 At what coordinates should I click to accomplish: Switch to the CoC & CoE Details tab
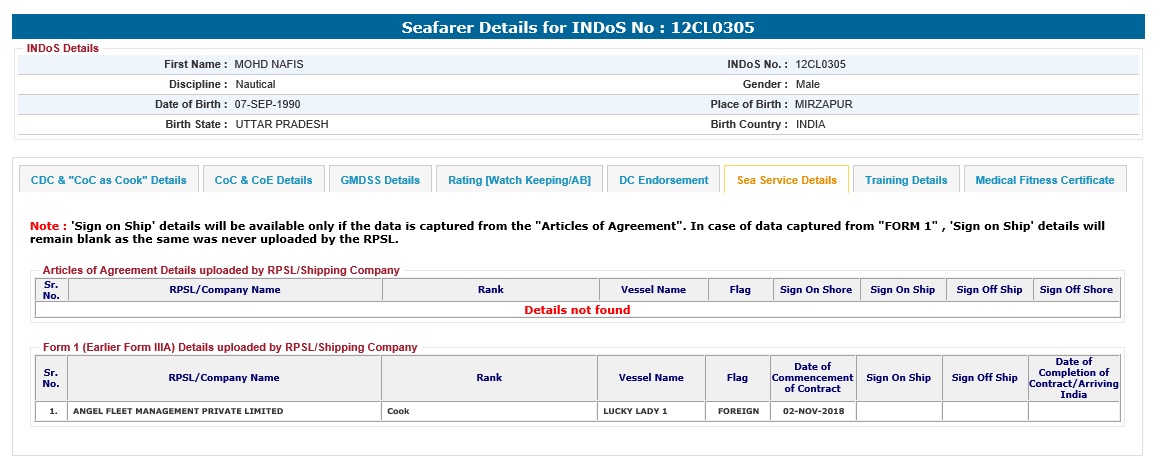point(263,180)
